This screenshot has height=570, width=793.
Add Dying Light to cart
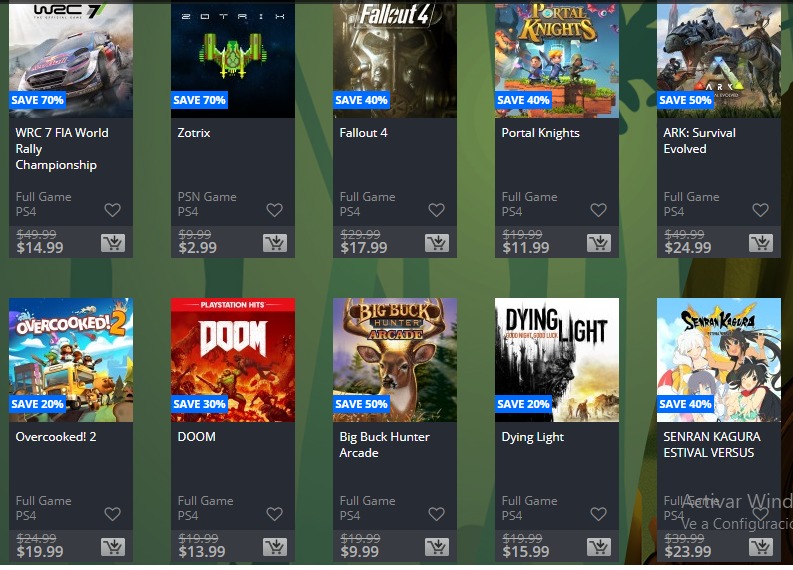click(599, 547)
